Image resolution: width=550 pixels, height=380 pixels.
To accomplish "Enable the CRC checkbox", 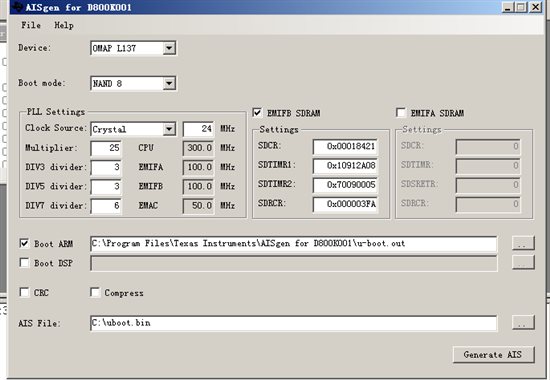I will [x=24, y=292].
